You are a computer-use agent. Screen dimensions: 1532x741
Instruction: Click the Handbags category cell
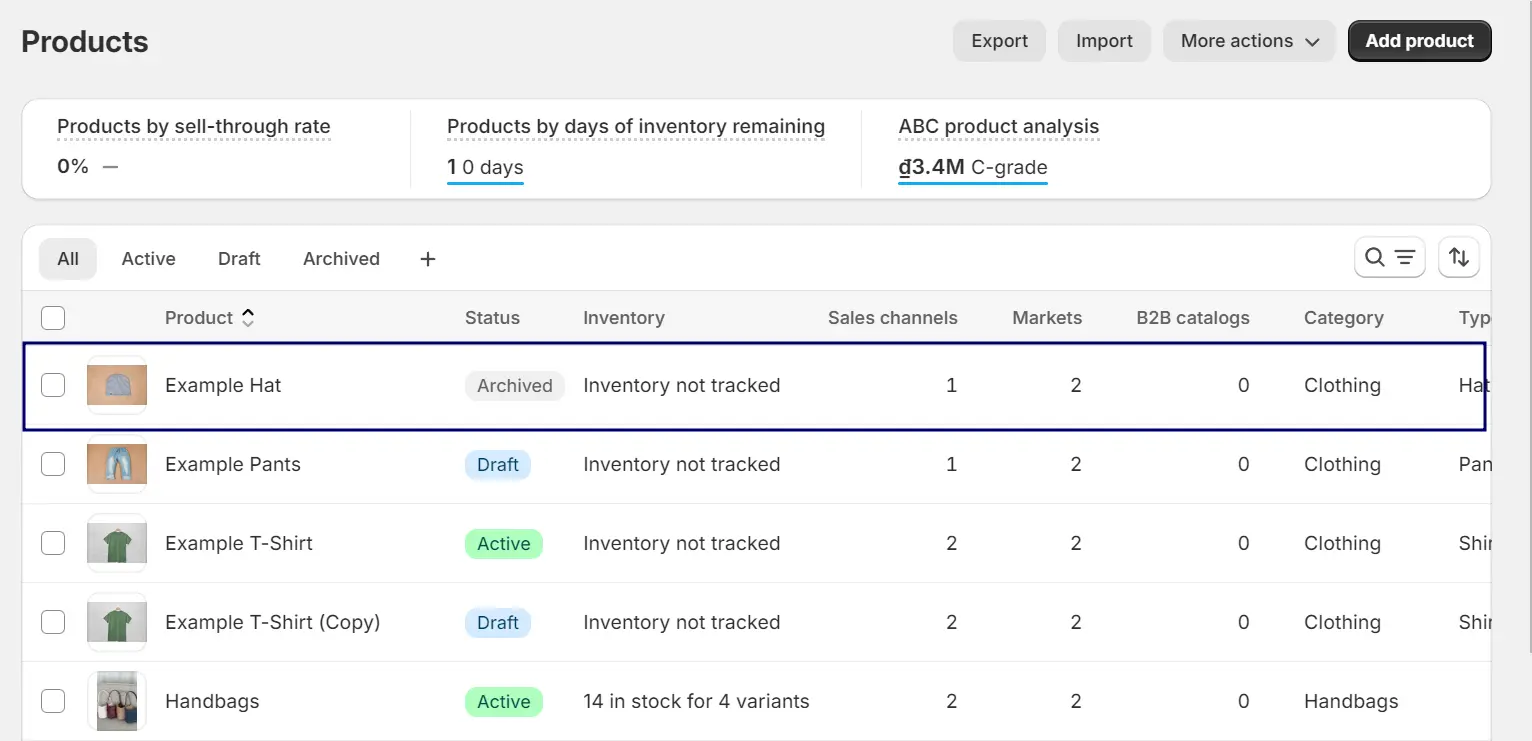pos(1351,701)
